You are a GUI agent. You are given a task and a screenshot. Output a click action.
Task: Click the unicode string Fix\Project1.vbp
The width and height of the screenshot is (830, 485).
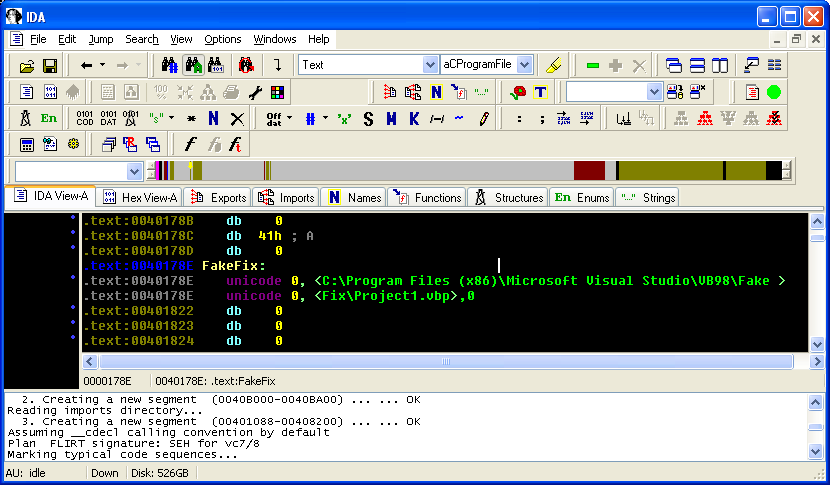pyautogui.click(x=386, y=296)
